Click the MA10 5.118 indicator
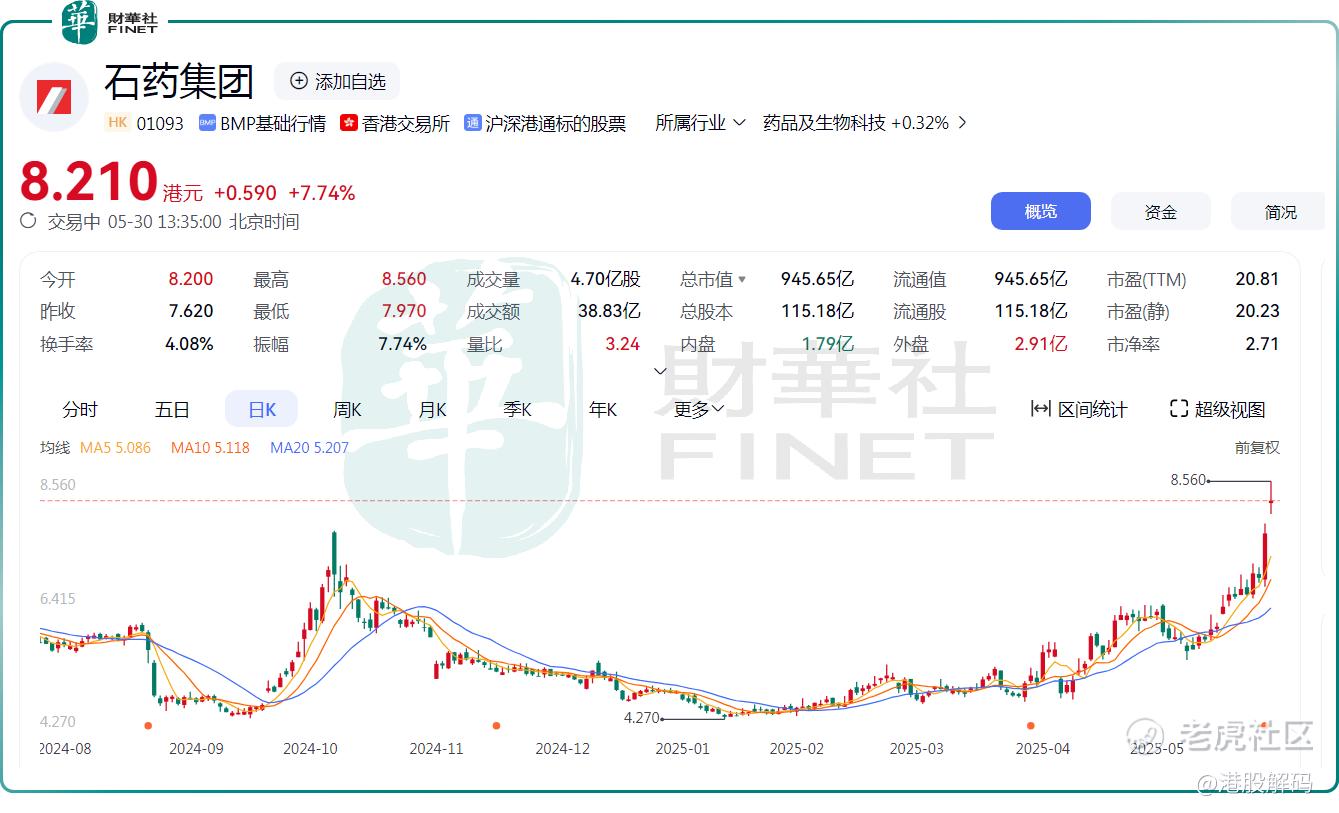Viewport: 1339px width, 813px height. 210,447
